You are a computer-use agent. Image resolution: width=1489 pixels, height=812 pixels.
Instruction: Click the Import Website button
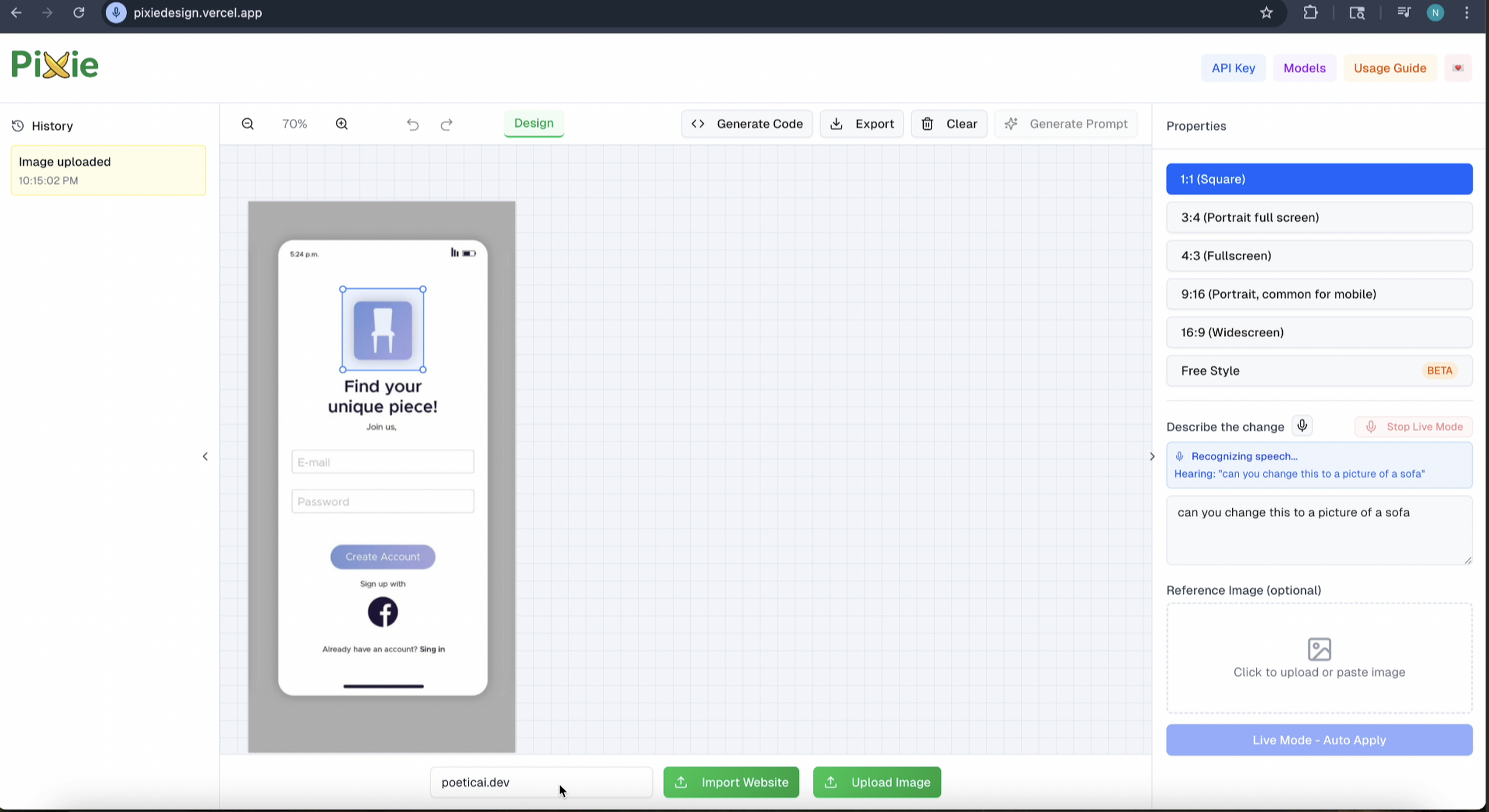coord(731,782)
